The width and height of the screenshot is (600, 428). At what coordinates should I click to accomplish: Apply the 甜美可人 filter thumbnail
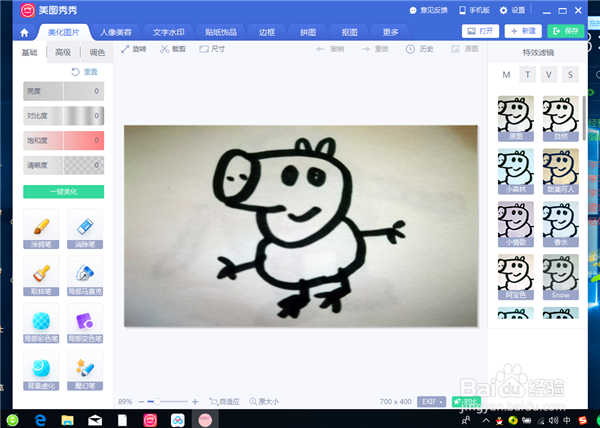tap(561, 171)
